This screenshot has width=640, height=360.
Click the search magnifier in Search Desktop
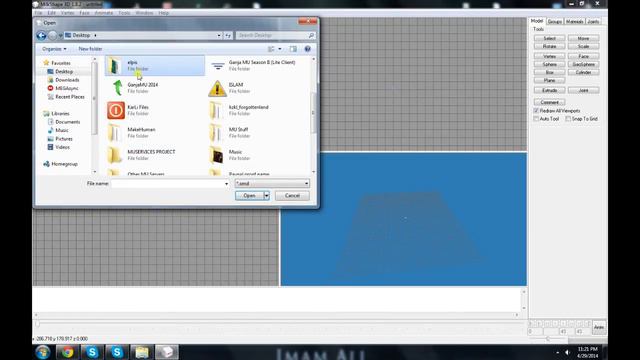click(x=311, y=36)
